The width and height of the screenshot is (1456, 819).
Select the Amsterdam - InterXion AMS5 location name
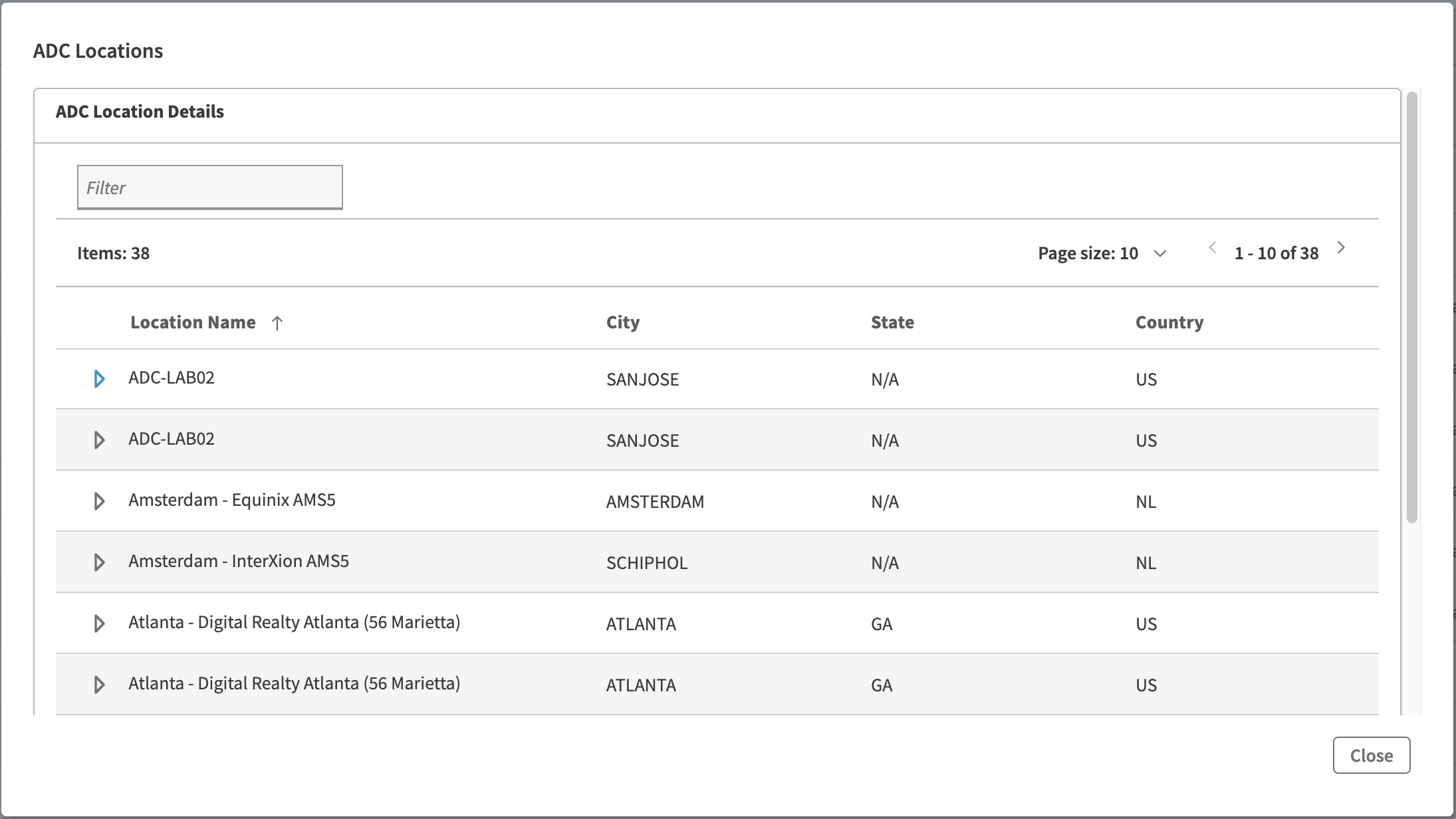coord(239,561)
